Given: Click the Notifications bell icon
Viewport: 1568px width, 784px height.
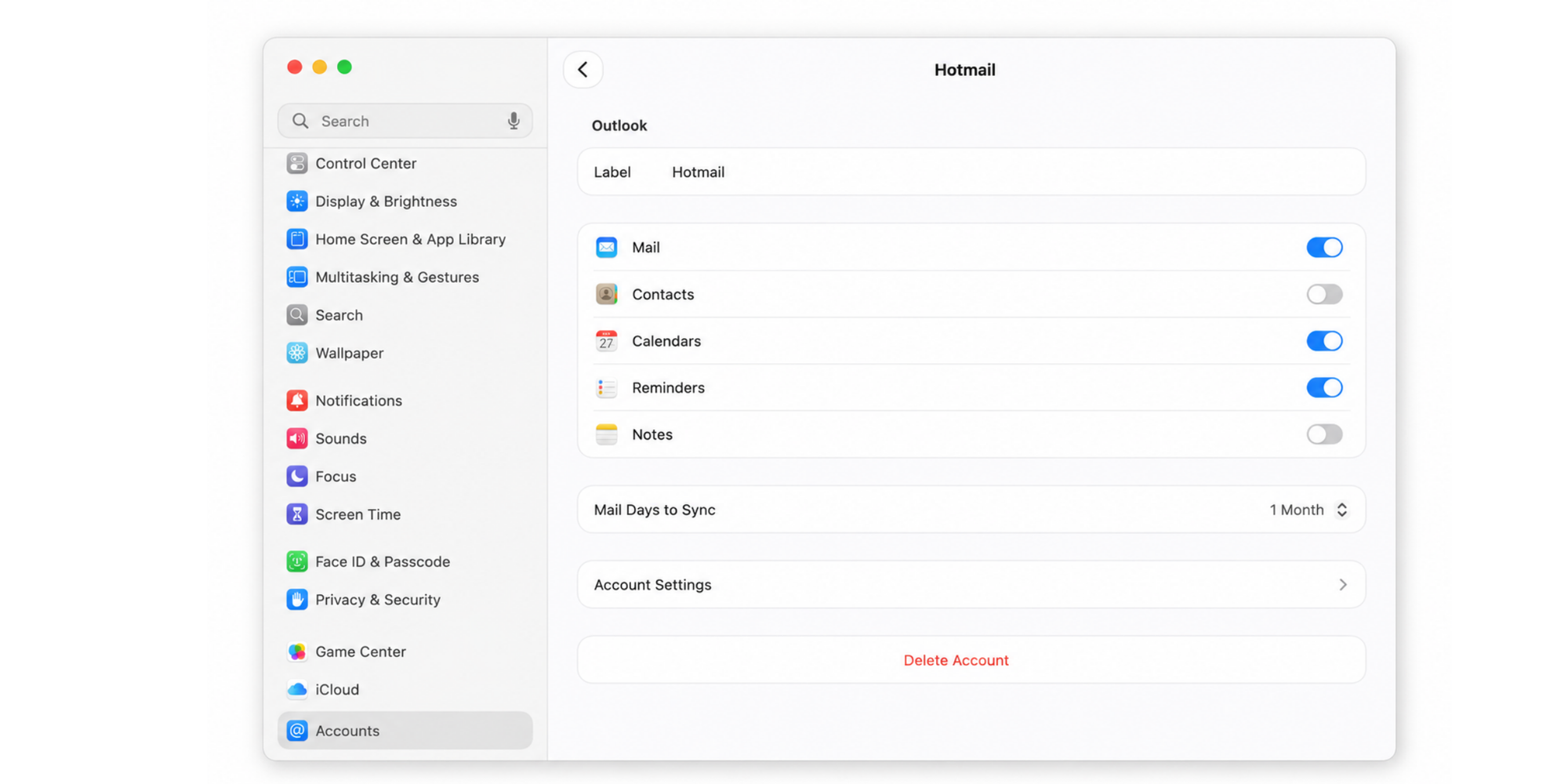Looking at the screenshot, I should 297,401.
